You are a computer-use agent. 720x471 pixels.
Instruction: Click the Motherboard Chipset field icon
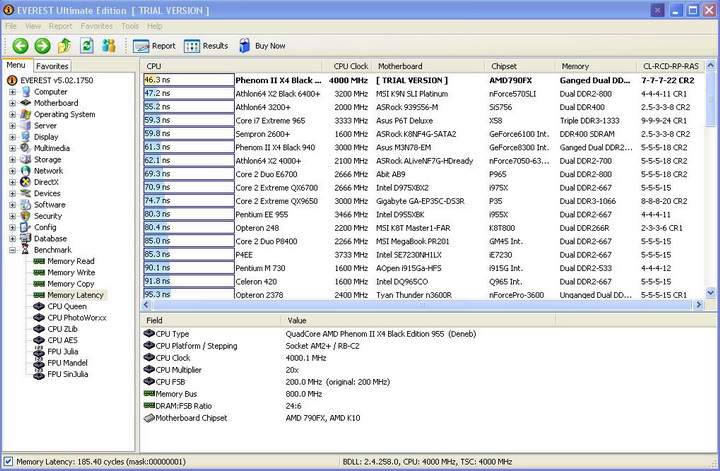(149, 418)
